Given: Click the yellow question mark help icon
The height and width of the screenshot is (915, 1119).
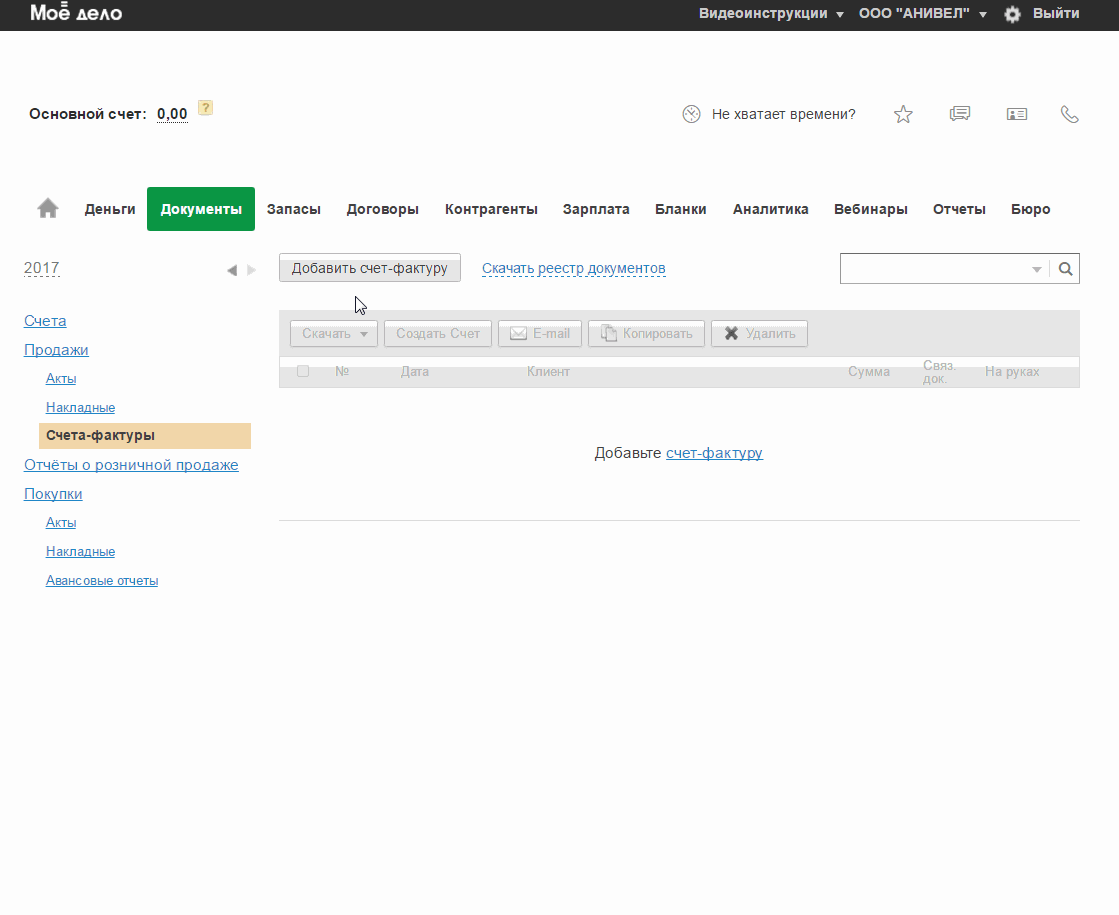Looking at the screenshot, I should (x=205, y=108).
